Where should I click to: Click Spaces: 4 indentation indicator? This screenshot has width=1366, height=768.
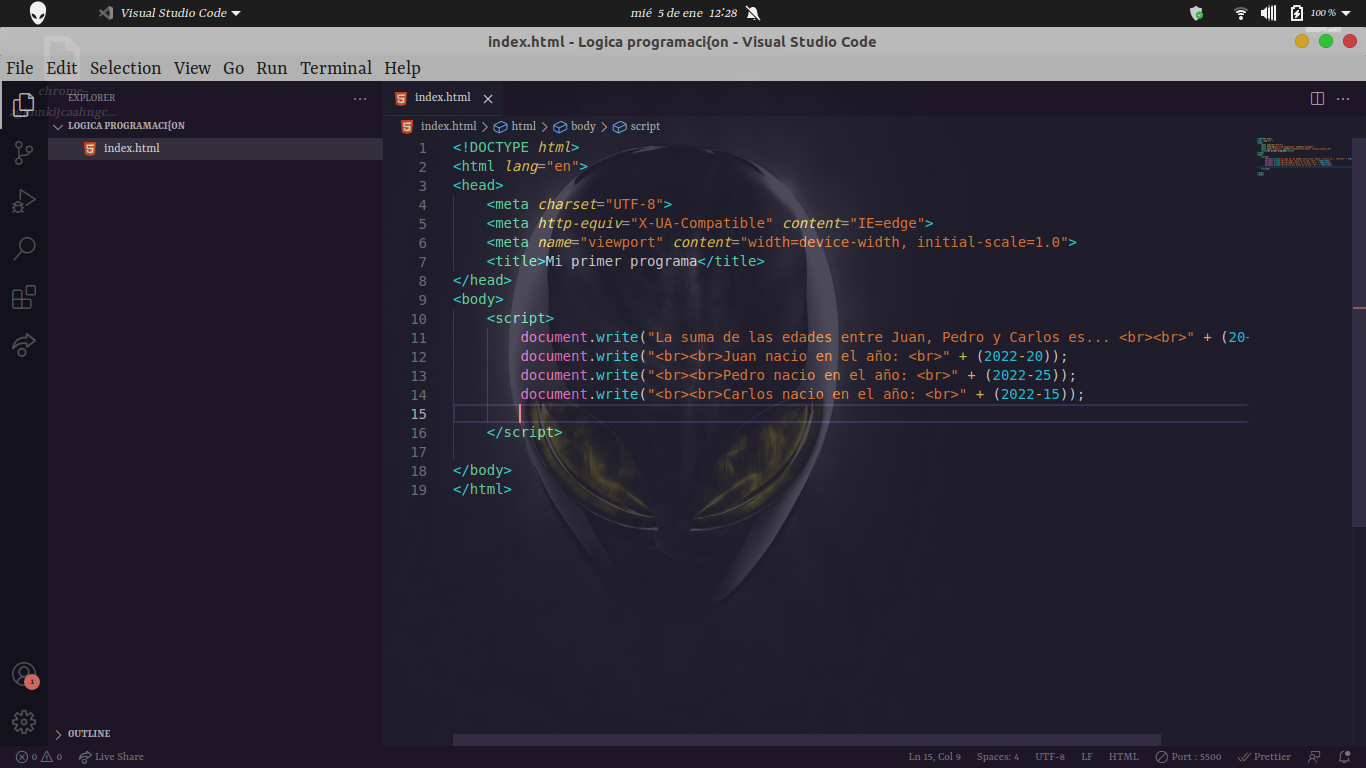point(997,757)
